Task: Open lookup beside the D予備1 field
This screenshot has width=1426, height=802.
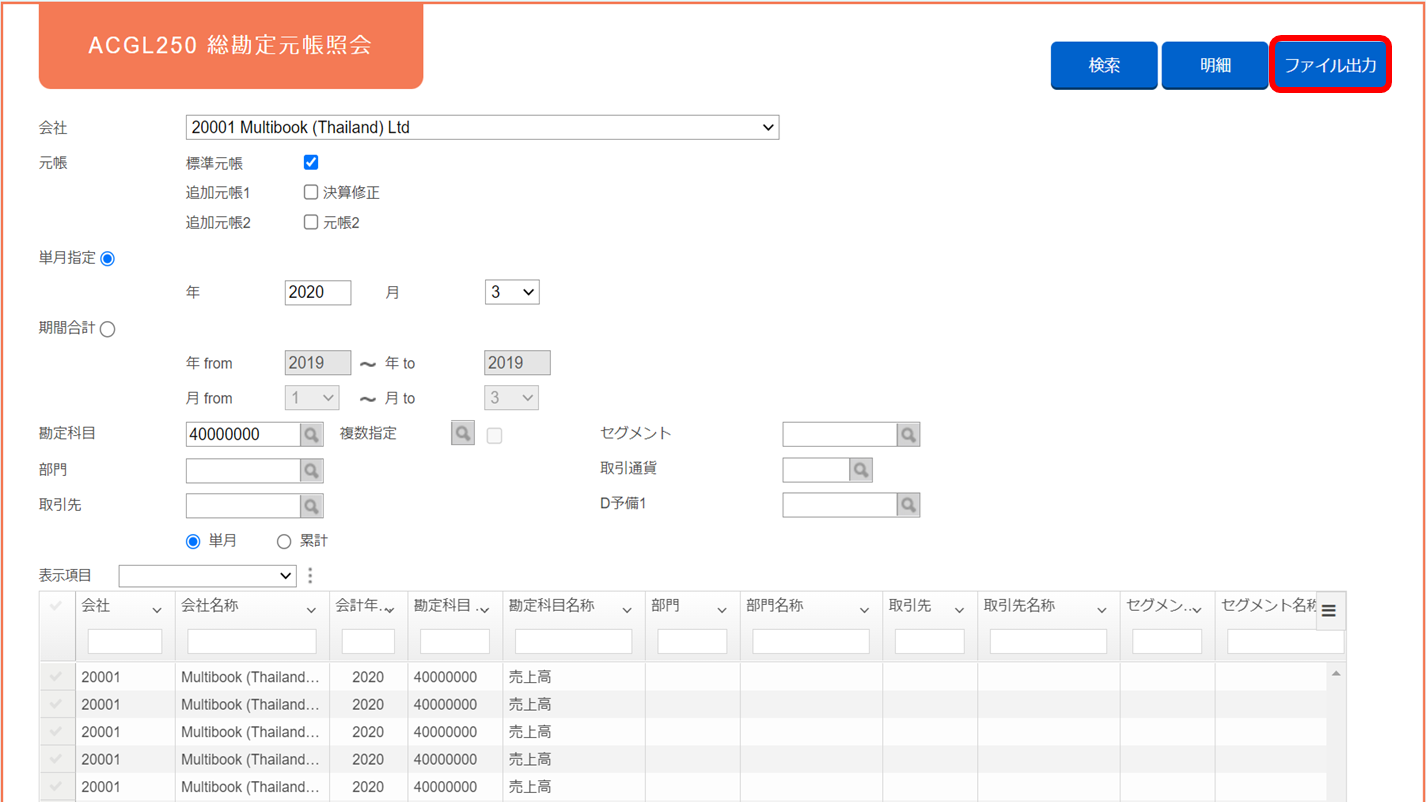Action: tap(908, 505)
